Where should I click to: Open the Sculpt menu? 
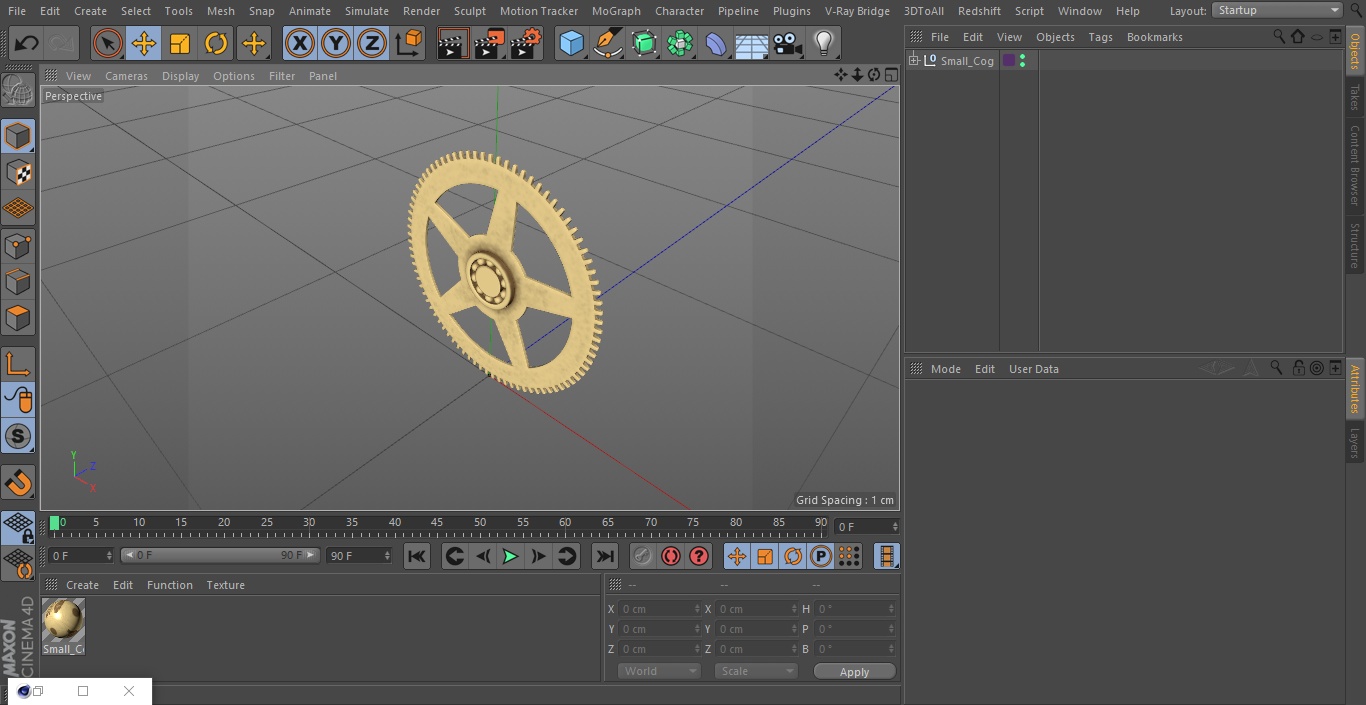click(x=469, y=11)
